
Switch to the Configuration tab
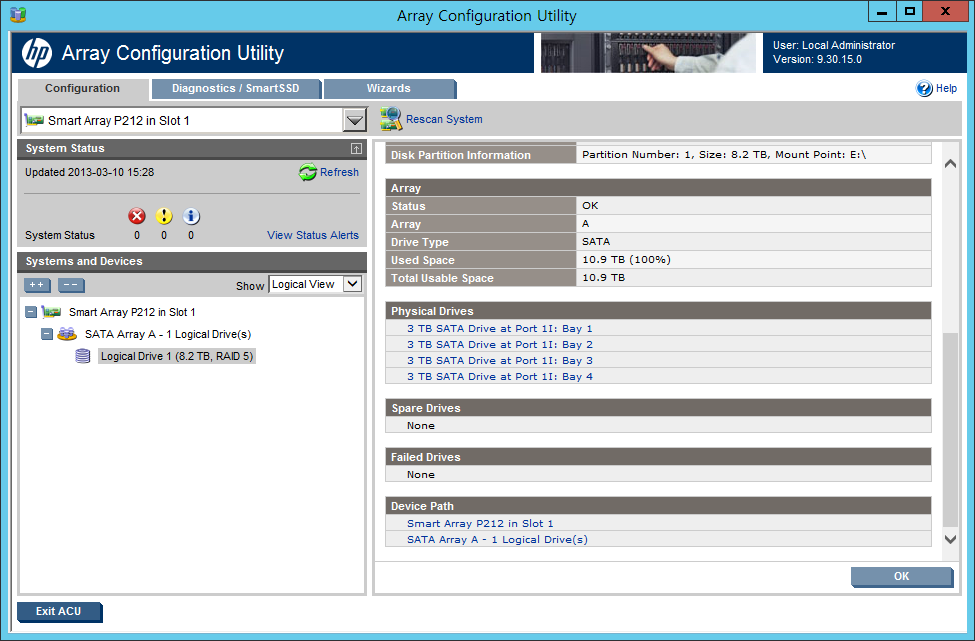(82, 88)
